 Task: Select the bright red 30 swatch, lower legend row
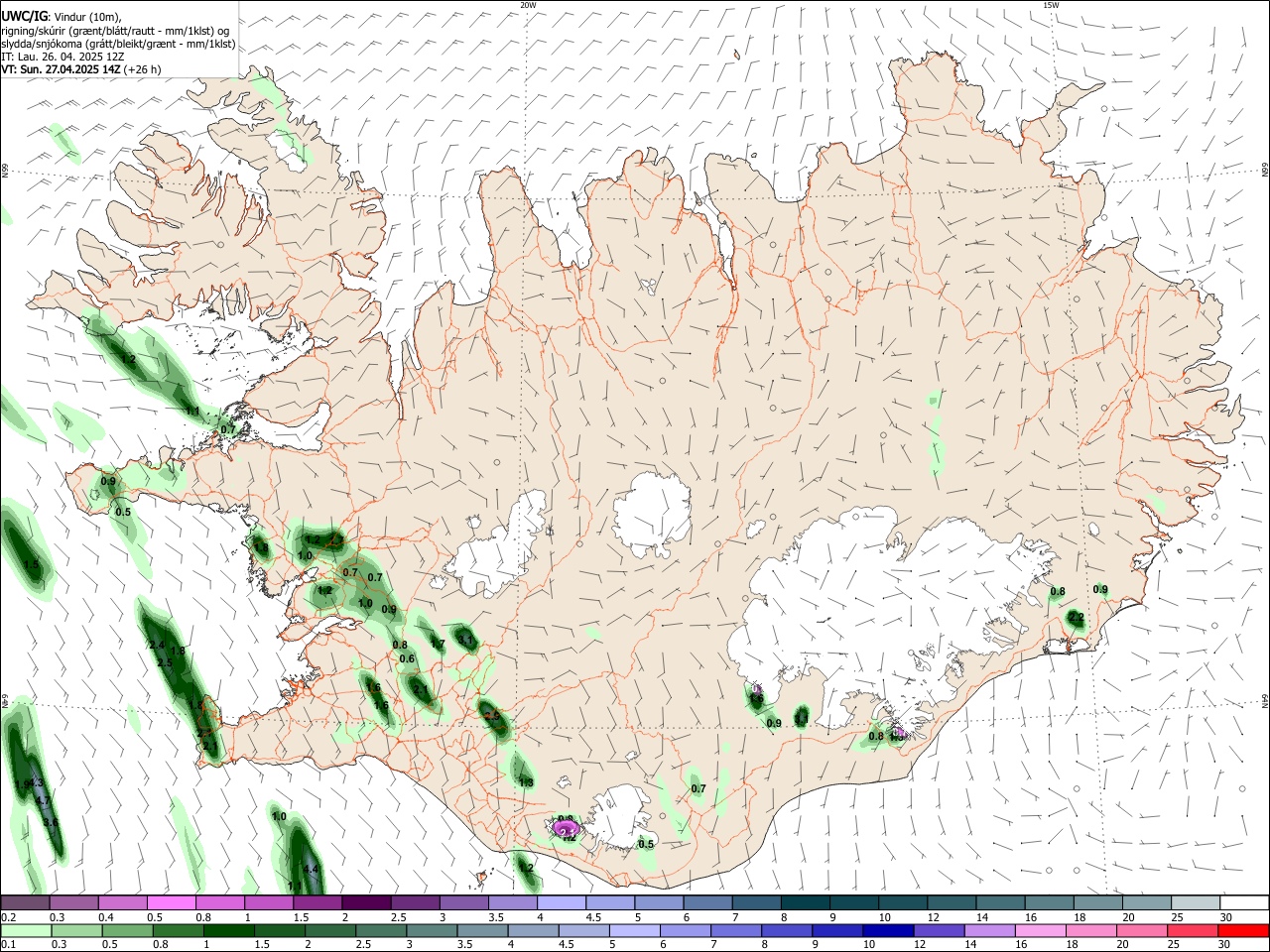point(1244,931)
